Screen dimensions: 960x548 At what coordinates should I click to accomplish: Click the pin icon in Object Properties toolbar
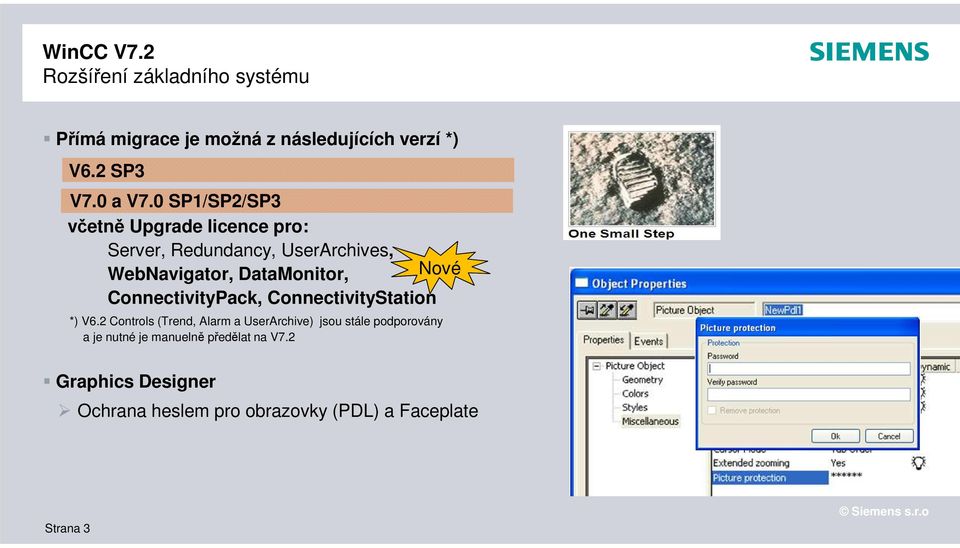click(587, 310)
